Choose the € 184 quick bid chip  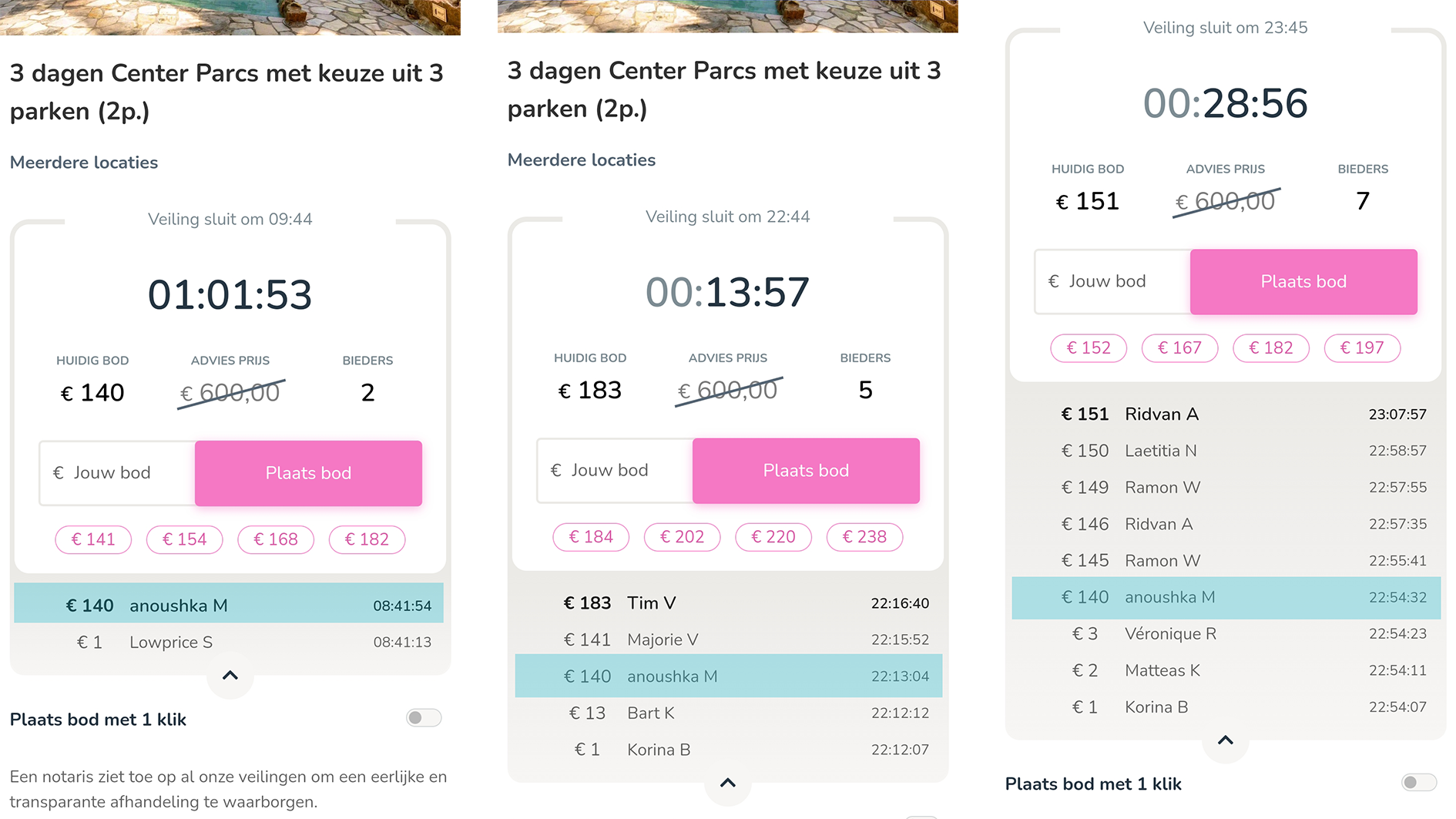tap(591, 537)
